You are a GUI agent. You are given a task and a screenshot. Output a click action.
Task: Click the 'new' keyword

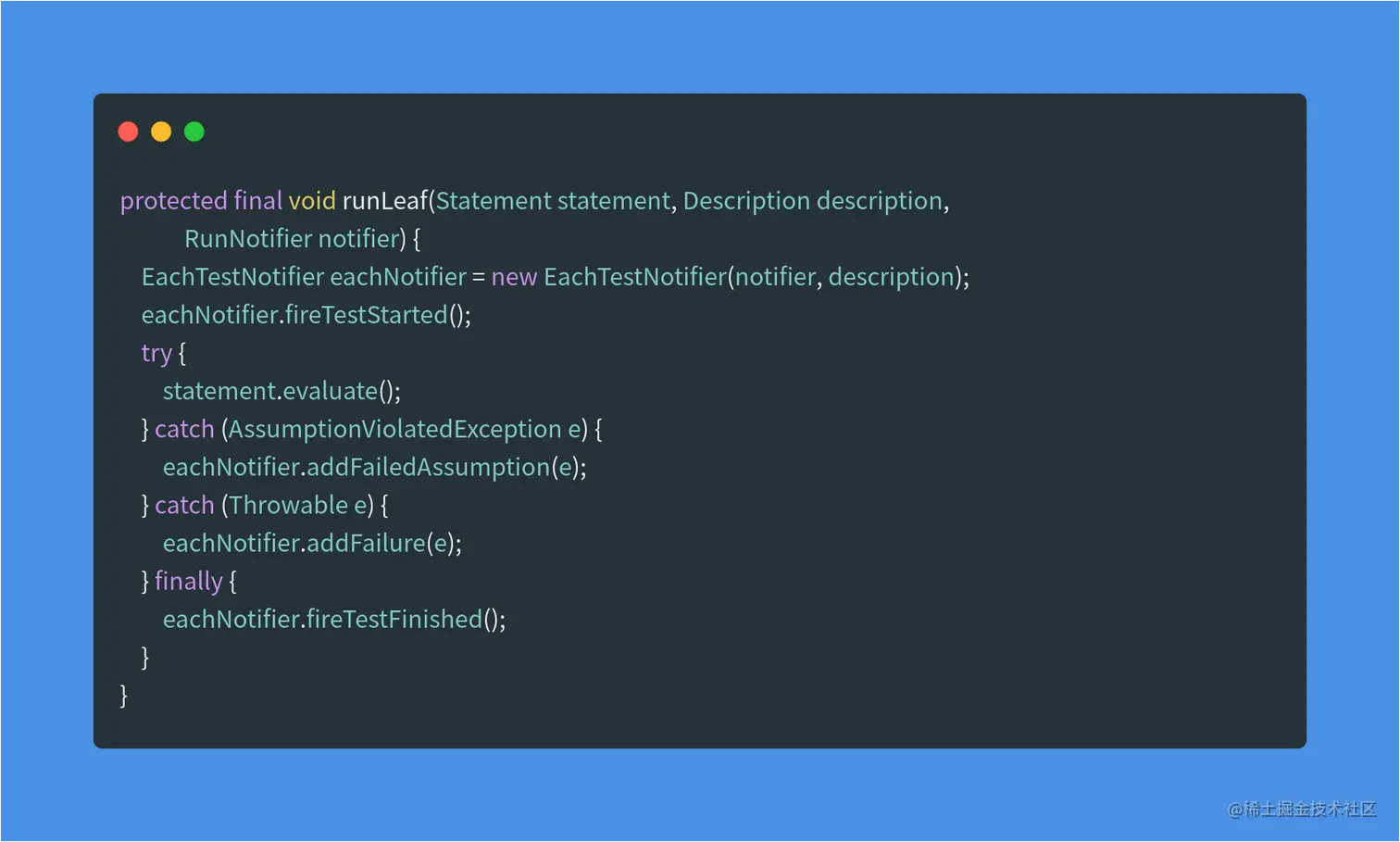pyautogui.click(x=514, y=277)
